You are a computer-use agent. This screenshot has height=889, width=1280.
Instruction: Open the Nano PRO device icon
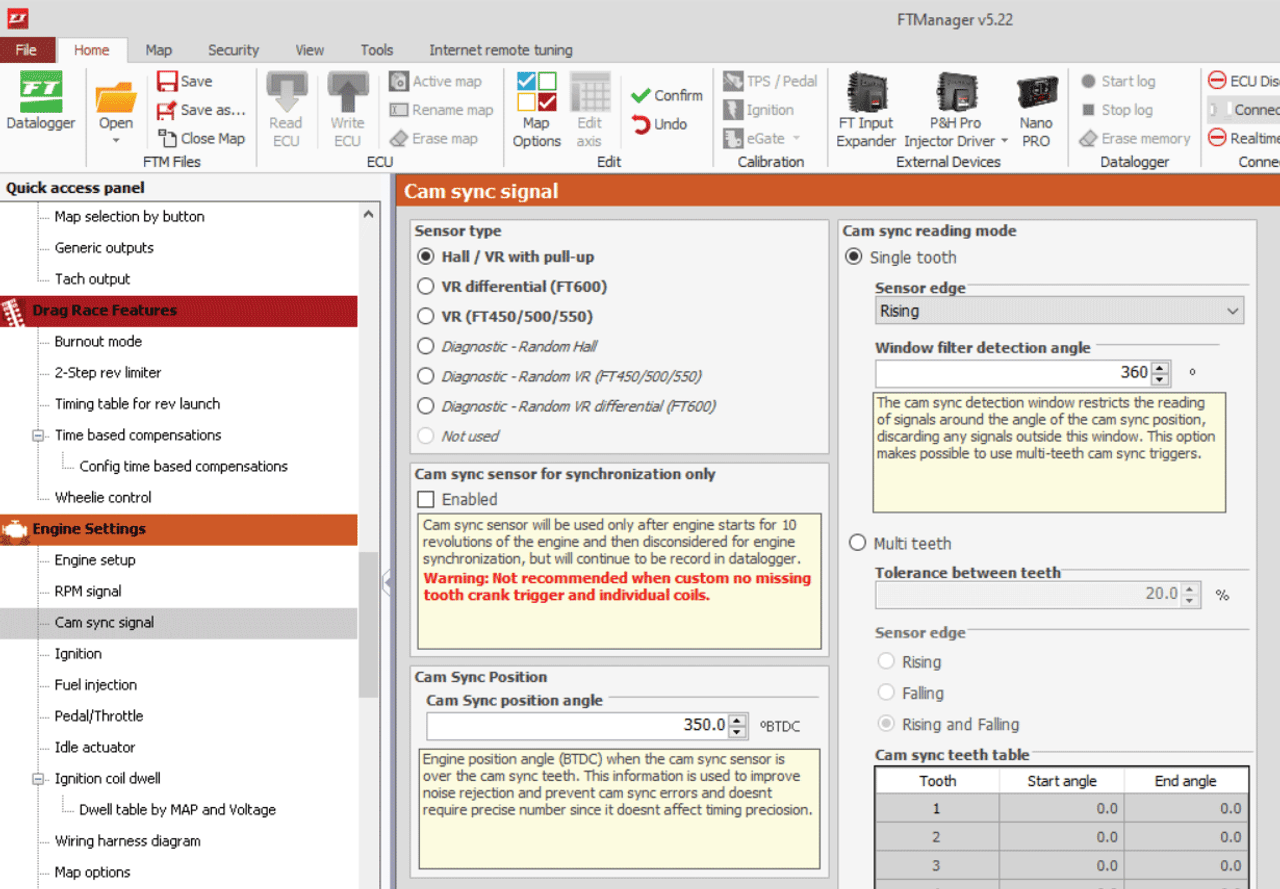[1036, 110]
